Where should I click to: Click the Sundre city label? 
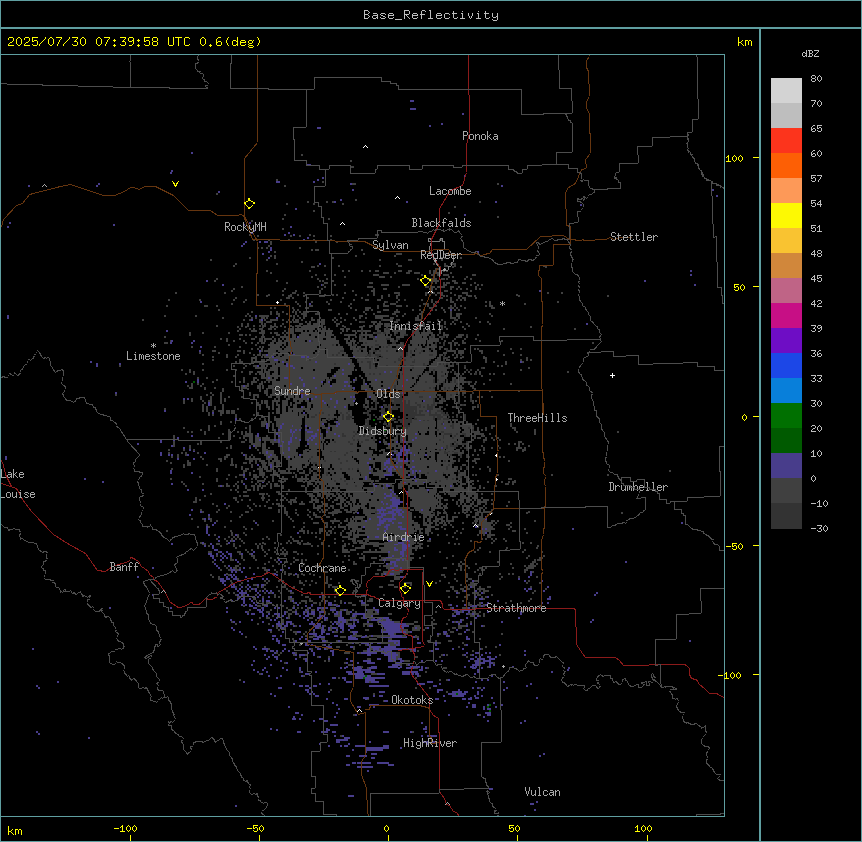(292, 391)
